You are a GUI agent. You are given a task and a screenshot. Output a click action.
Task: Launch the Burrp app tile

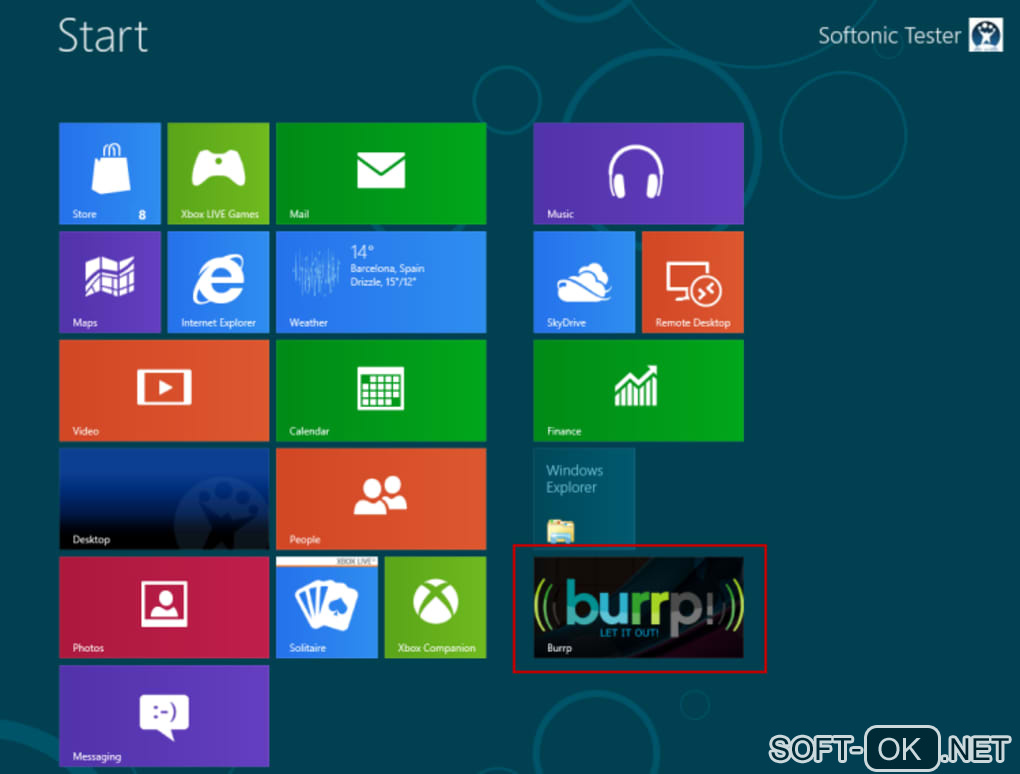pos(638,607)
